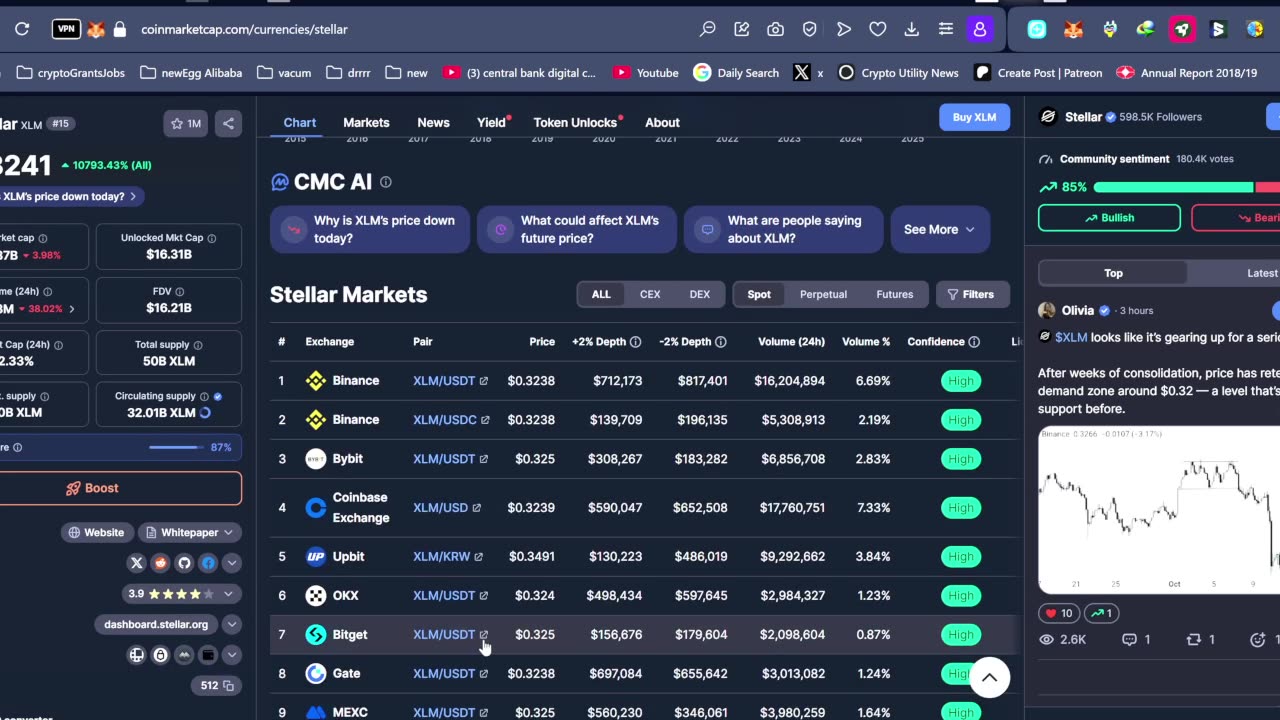
Task: Expand explorers chevron beside dashboard.stellar.org
Action: pos(231,624)
